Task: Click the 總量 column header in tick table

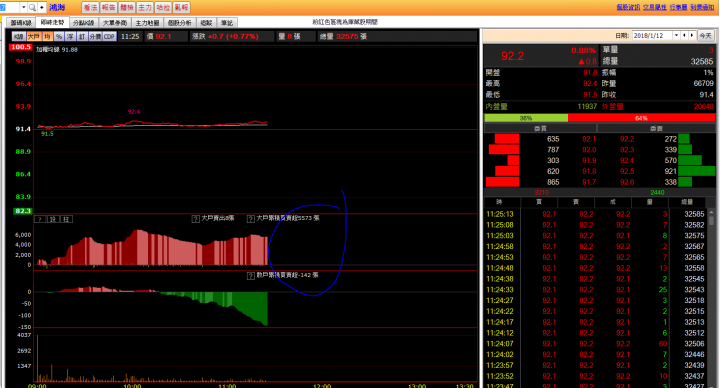Action: [x=687, y=202]
